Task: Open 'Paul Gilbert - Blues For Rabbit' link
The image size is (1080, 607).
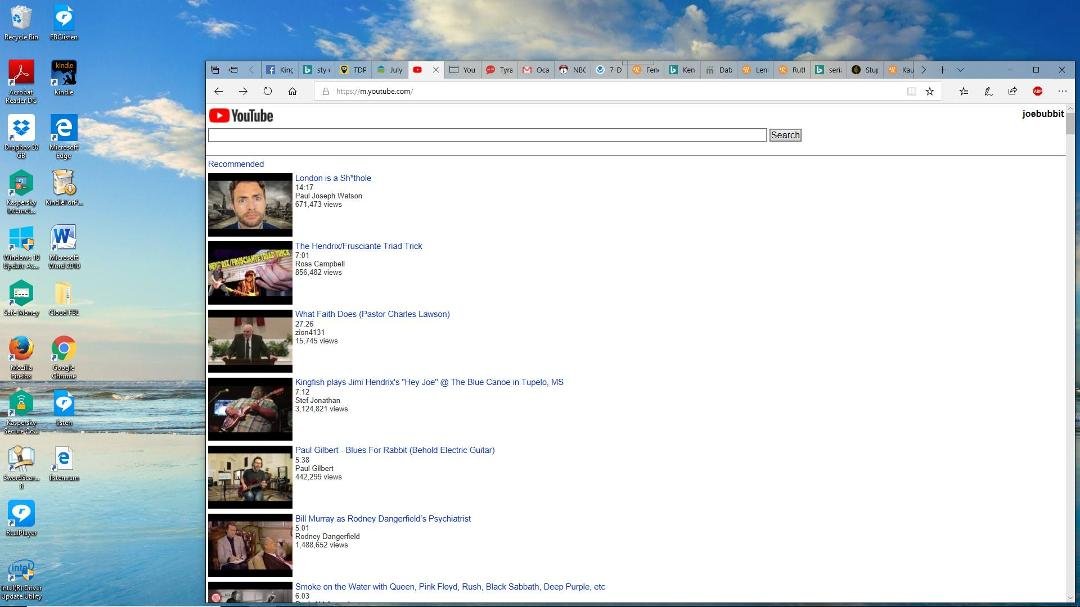Action: 395,451
